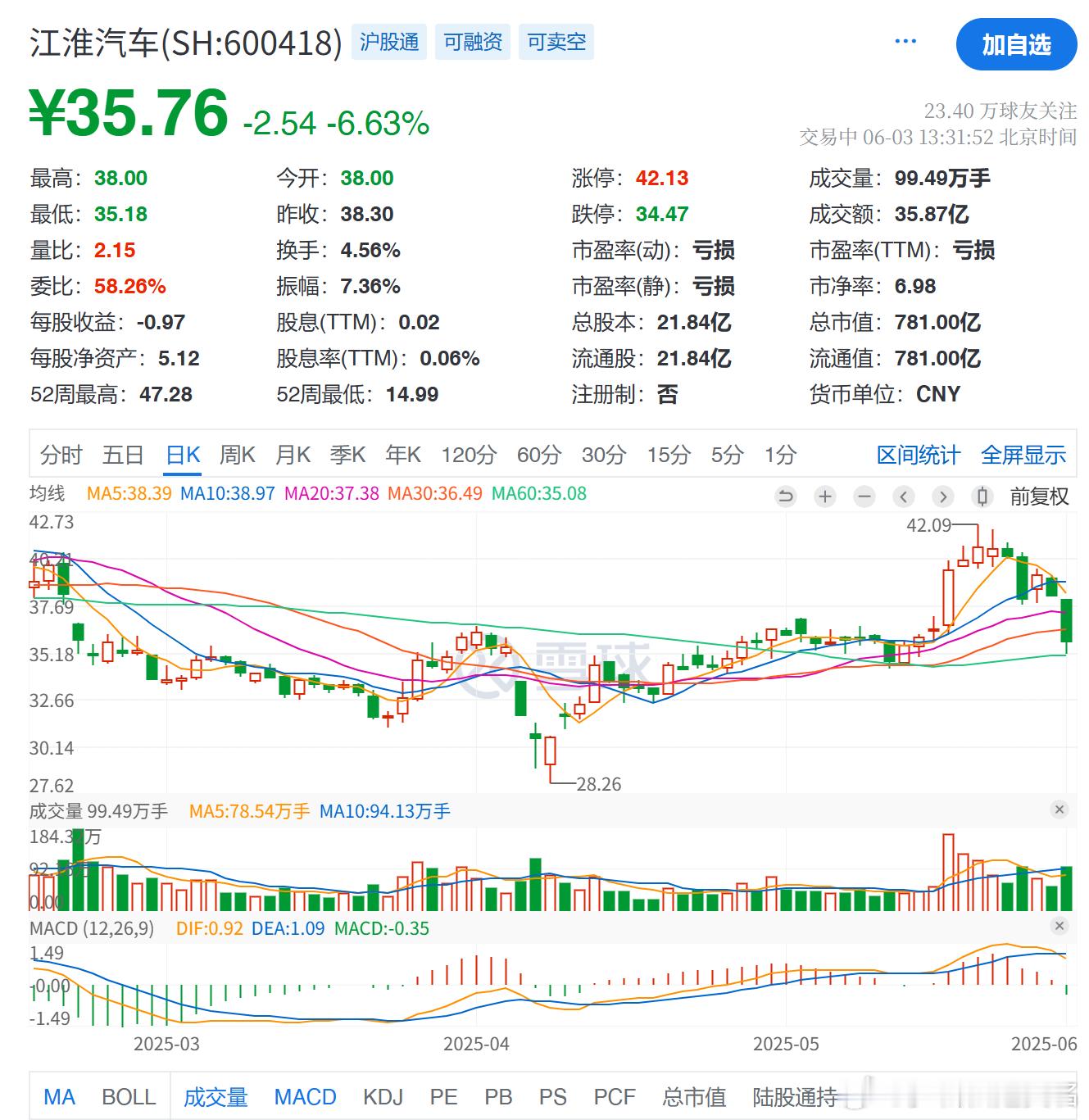Viewport: 1089px width, 1120px height.
Task: Switch to the 120分 chart tab
Action: pyautogui.click(x=469, y=455)
